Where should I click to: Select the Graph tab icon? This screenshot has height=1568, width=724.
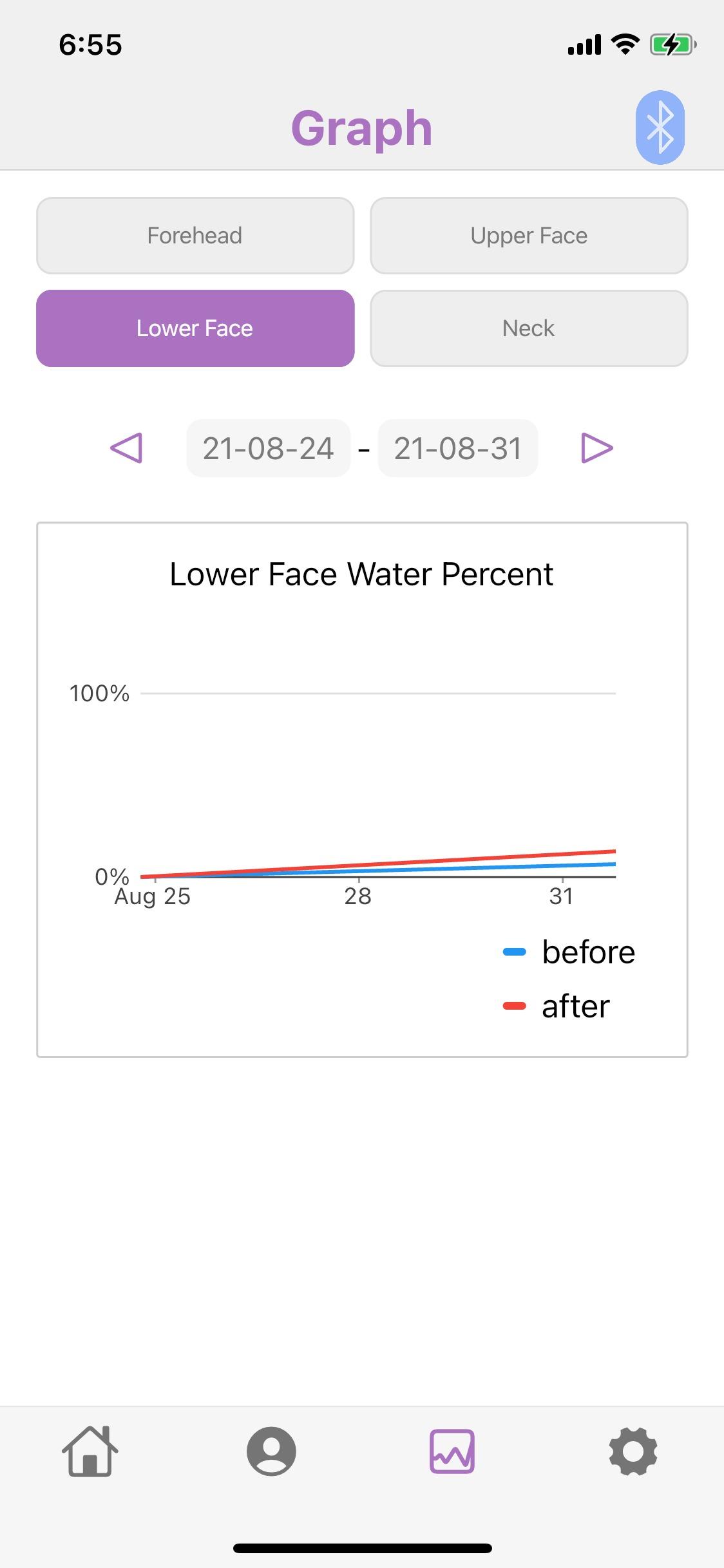point(452,1451)
